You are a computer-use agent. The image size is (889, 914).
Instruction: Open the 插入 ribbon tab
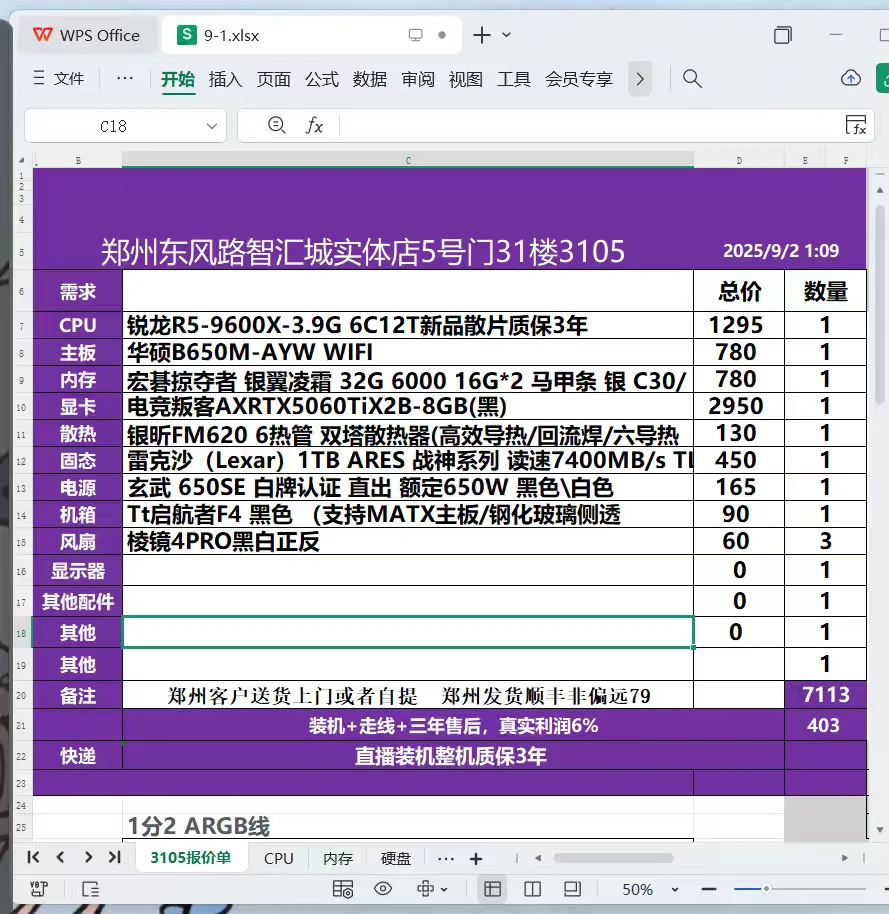coord(226,79)
